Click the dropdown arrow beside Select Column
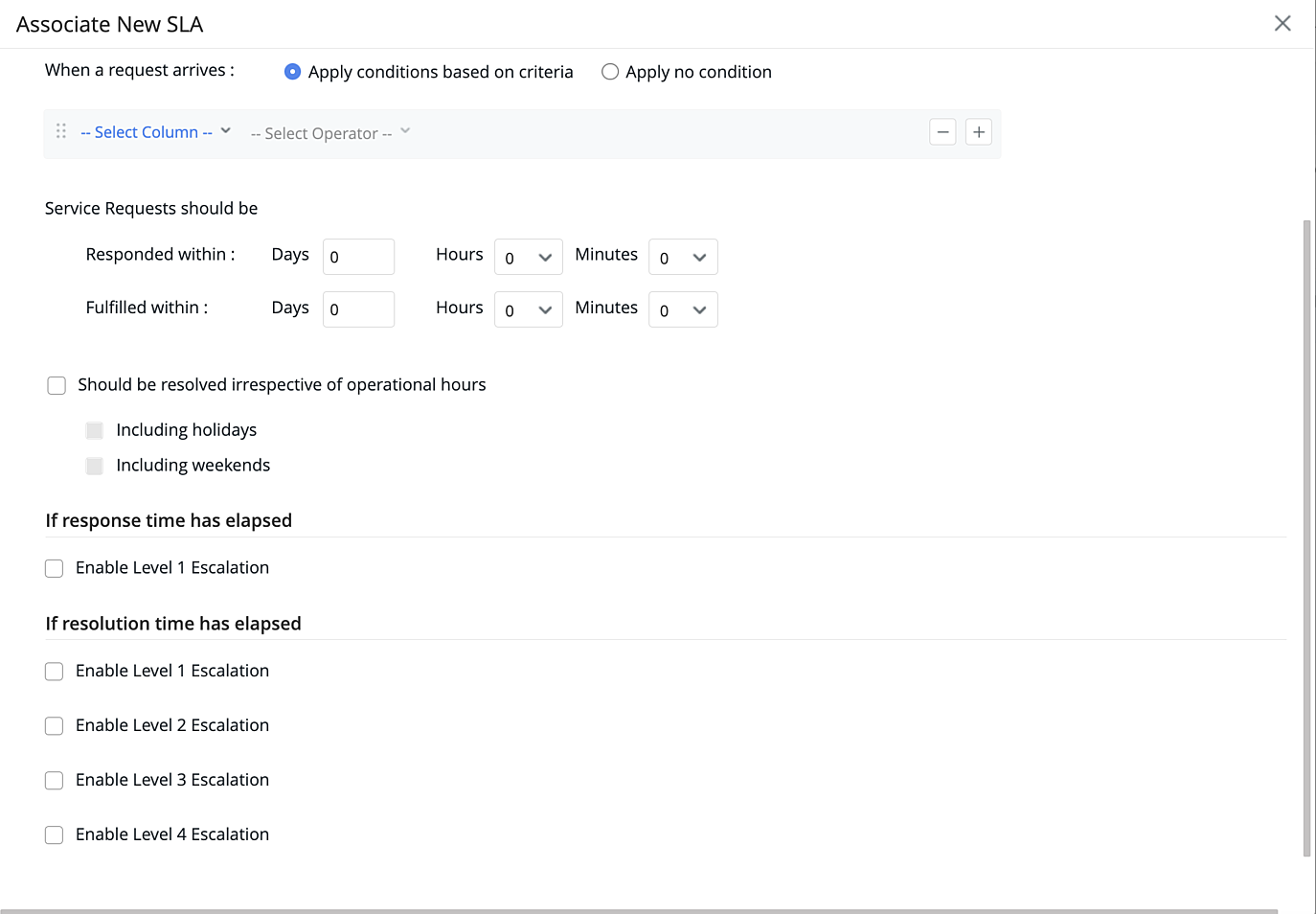 coord(225,130)
